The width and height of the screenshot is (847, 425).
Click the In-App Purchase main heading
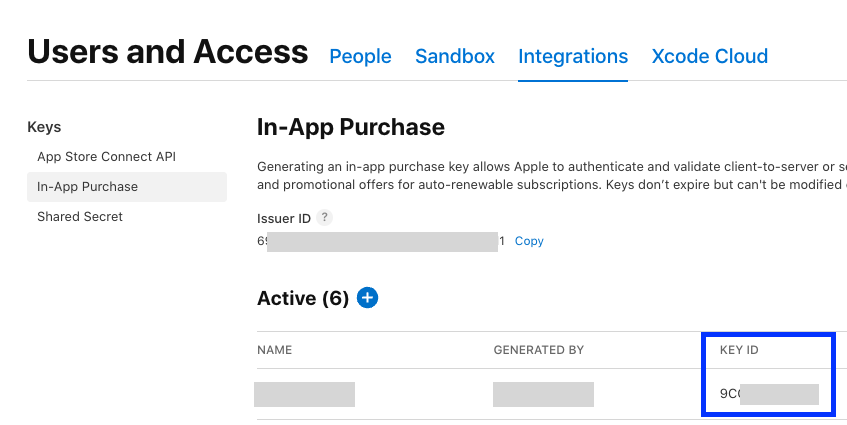351,127
